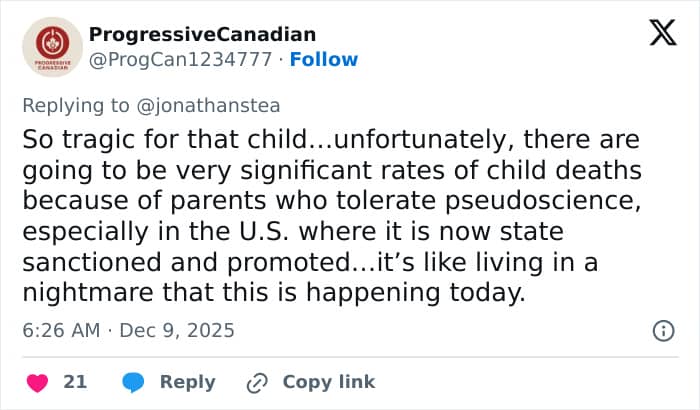
Task: Click the chain link copy icon
Action: click(x=257, y=382)
